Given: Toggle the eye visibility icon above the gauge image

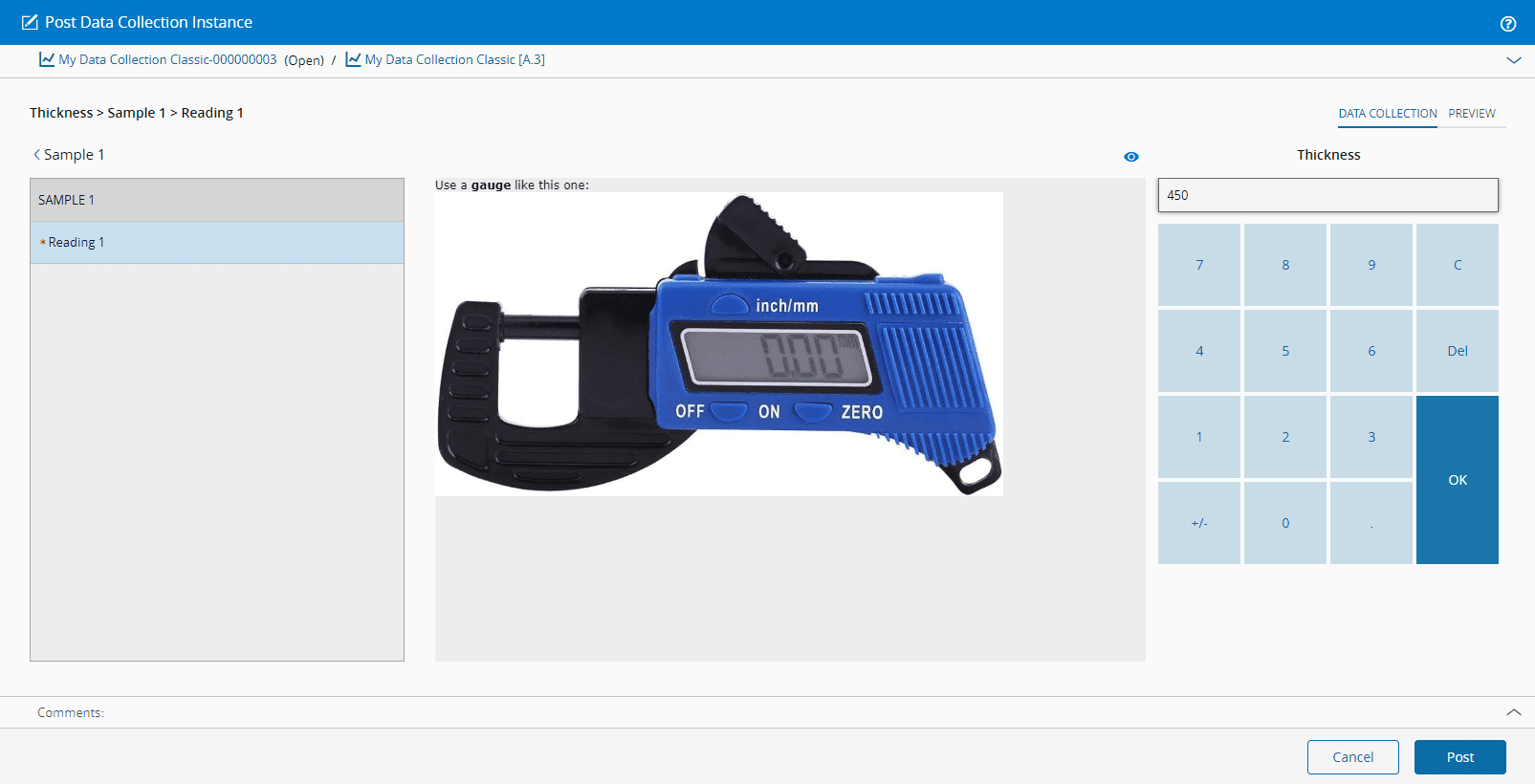Looking at the screenshot, I should tap(1131, 157).
